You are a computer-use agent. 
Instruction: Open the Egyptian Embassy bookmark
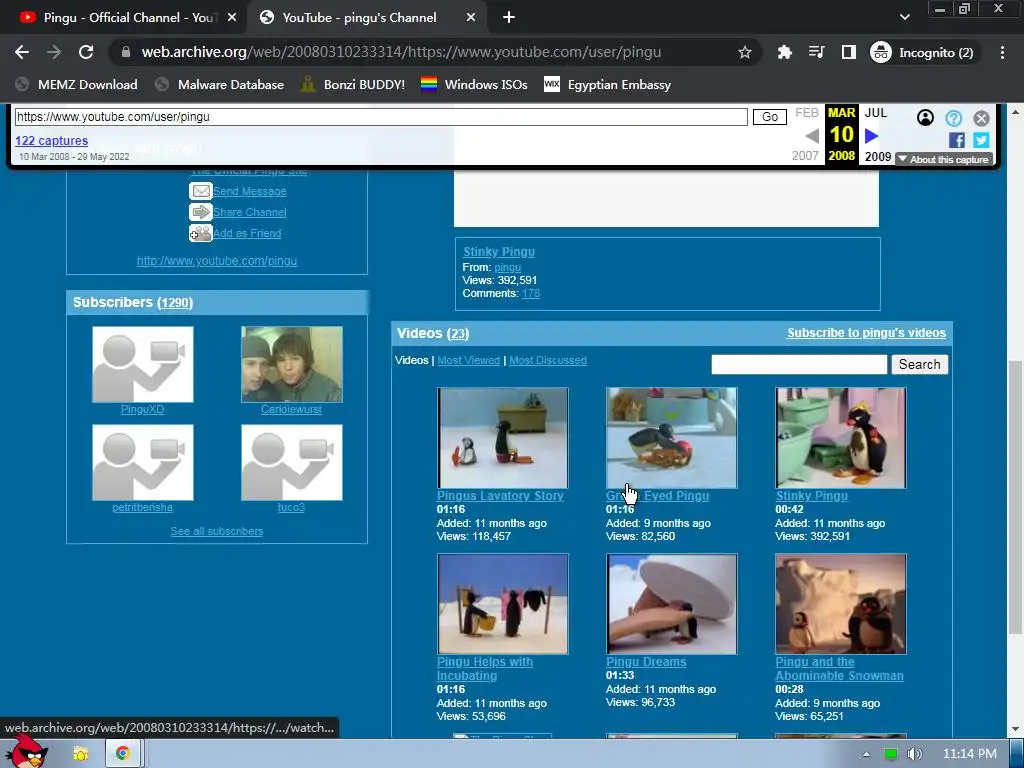[x=607, y=84]
